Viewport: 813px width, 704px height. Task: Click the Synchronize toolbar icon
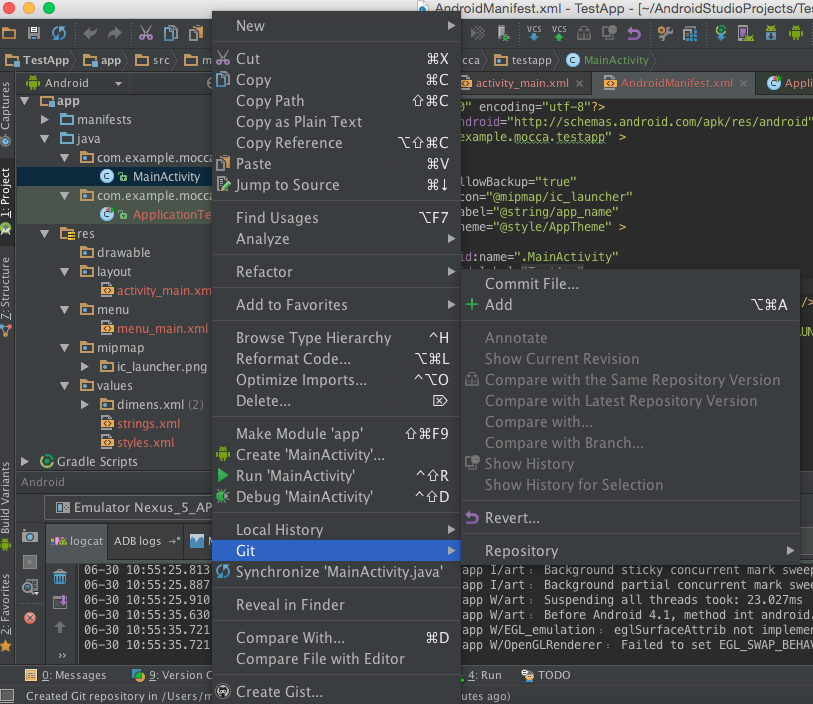click(59, 34)
